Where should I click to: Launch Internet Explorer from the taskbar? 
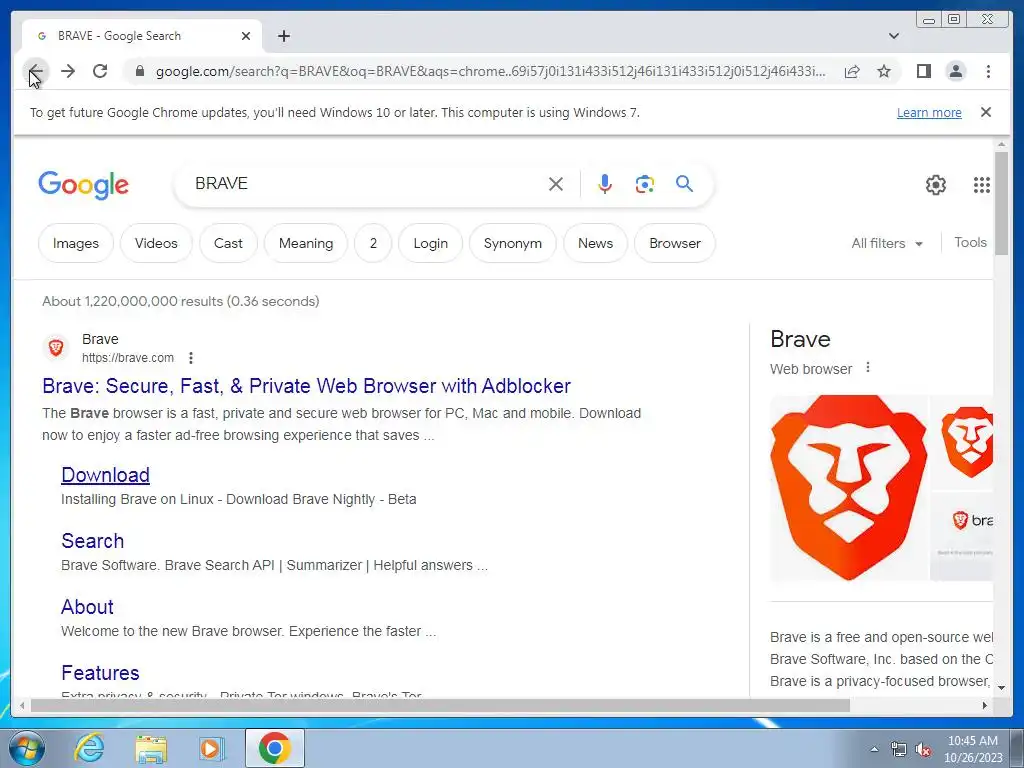89,748
